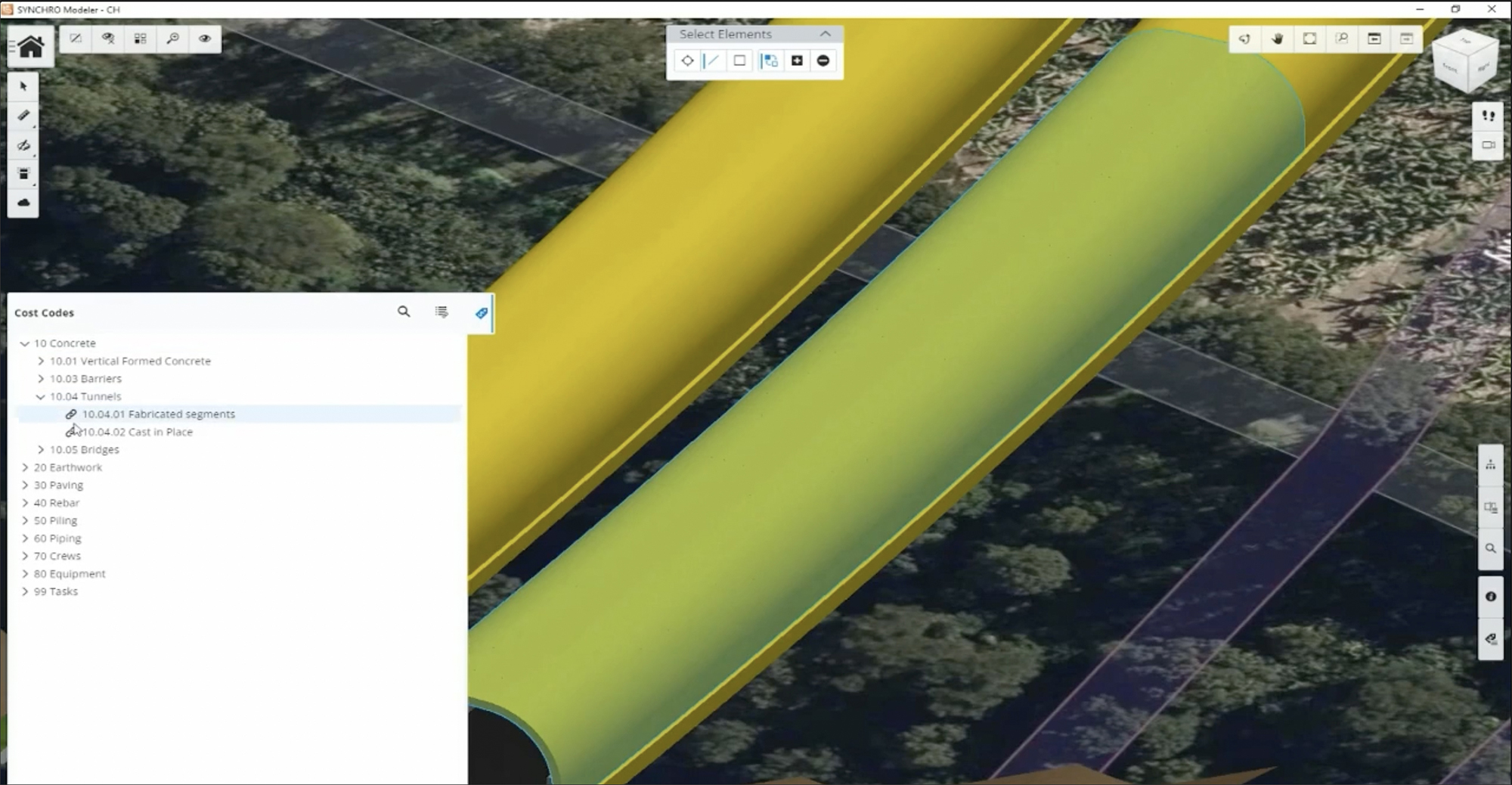Activate the walk footprints tool

[1489, 116]
